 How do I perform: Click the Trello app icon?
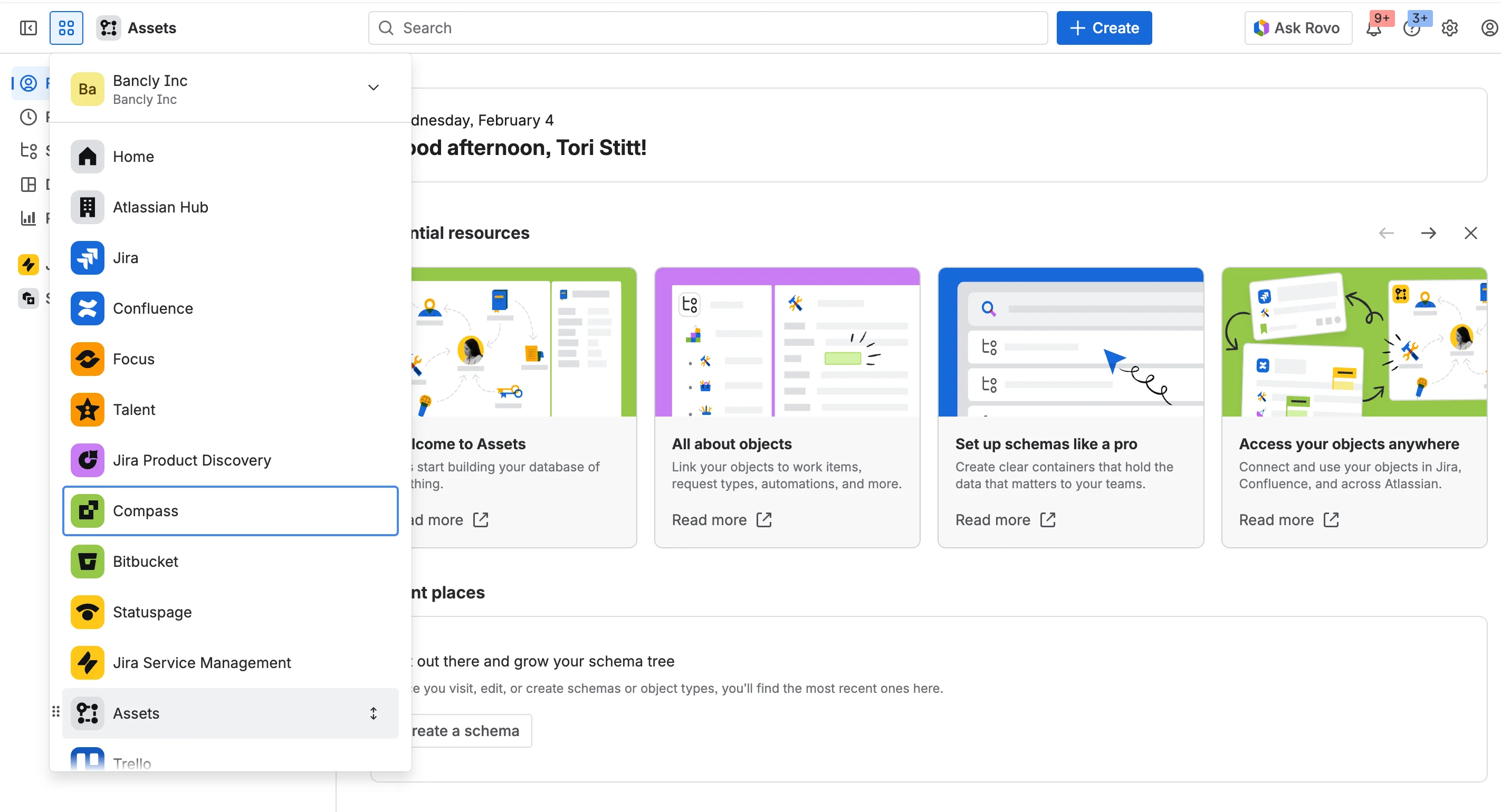click(x=88, y=759)
